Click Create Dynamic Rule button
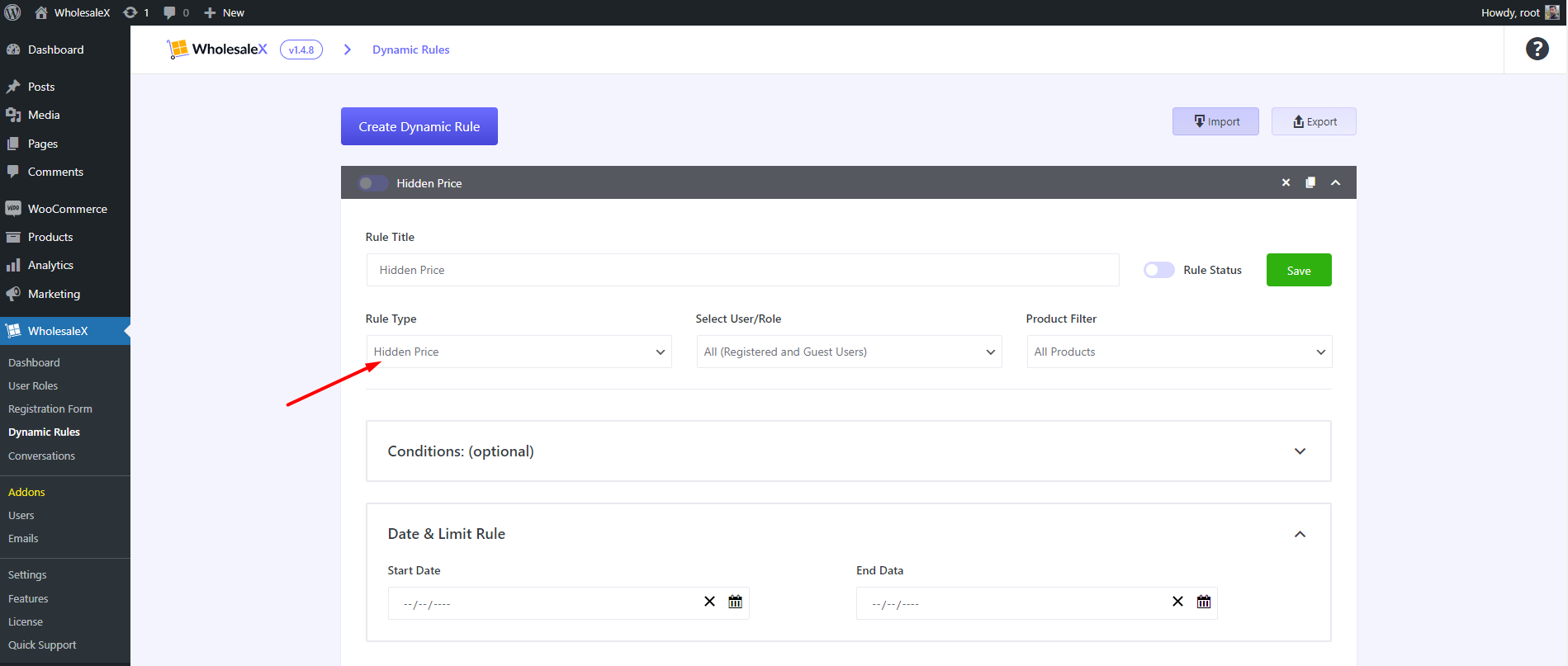 tap(419, 126)
